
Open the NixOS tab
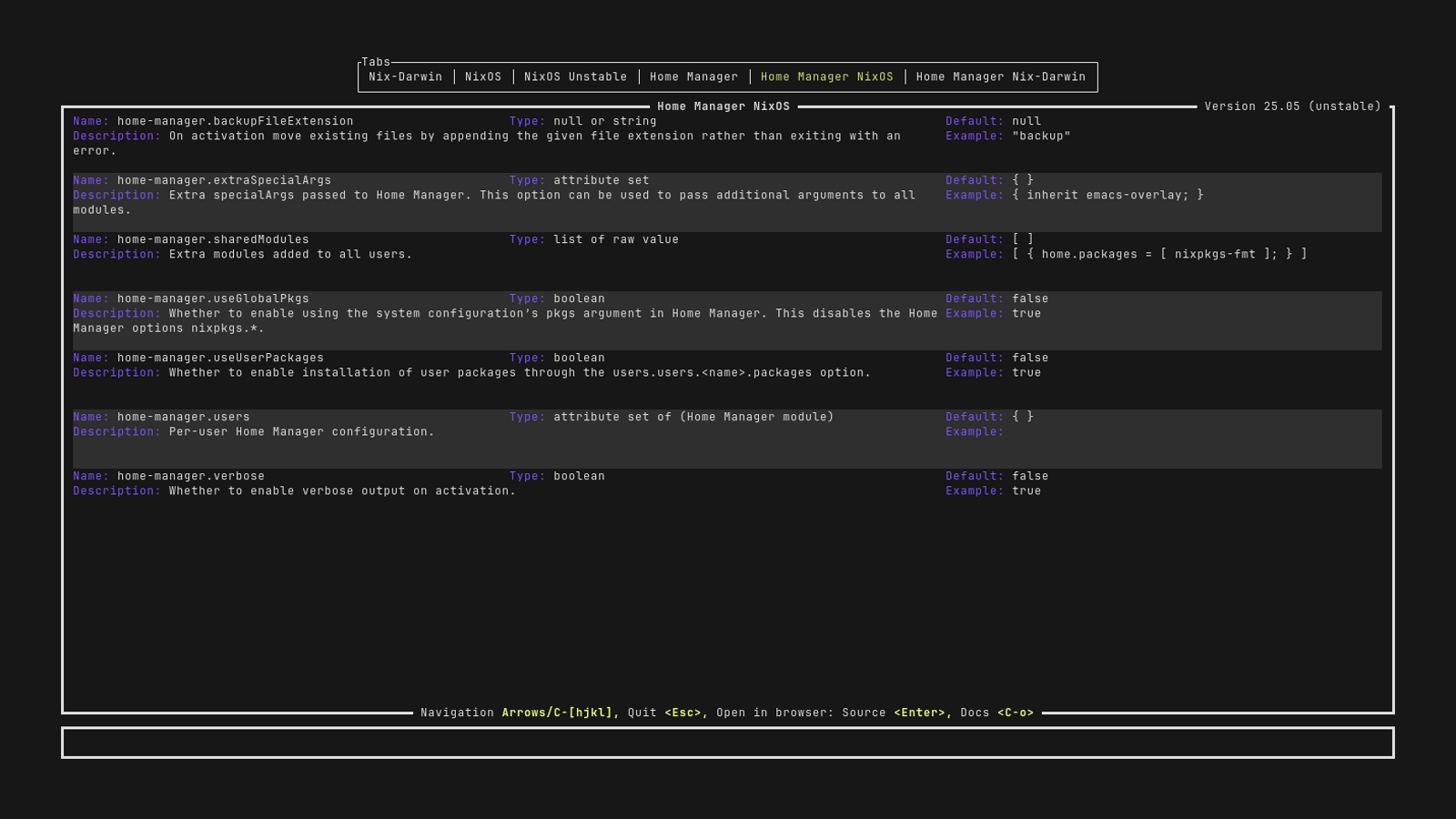click(x=482, y=77)
